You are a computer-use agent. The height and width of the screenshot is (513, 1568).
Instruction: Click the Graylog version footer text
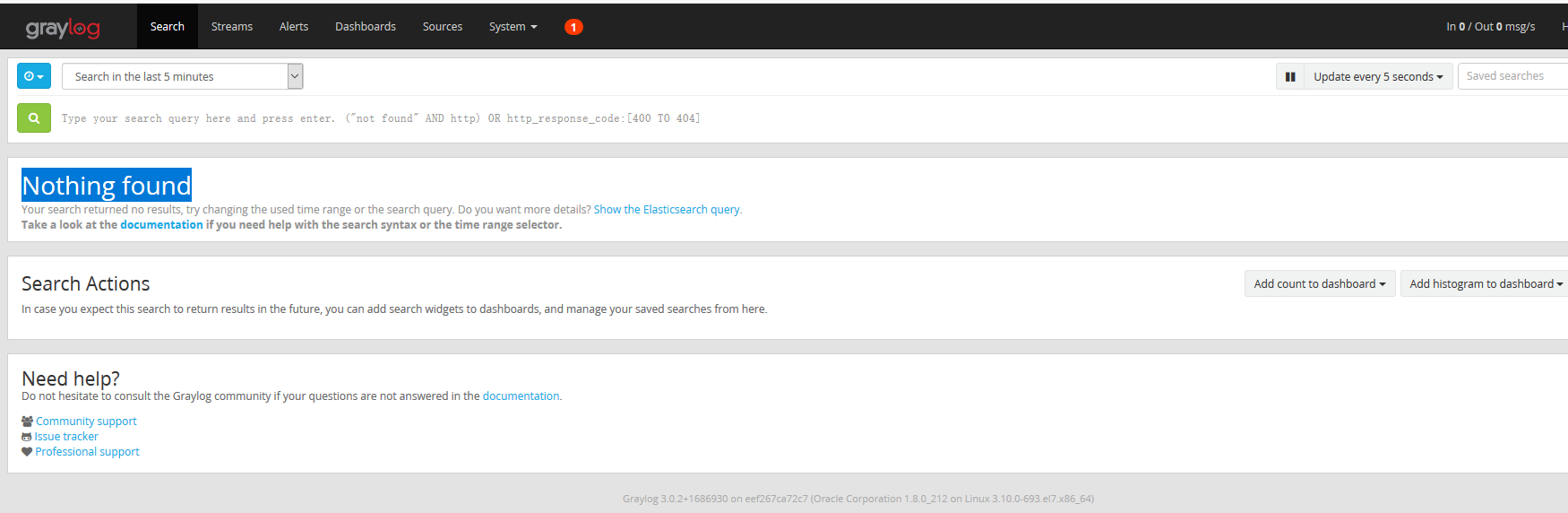[858, 499]
